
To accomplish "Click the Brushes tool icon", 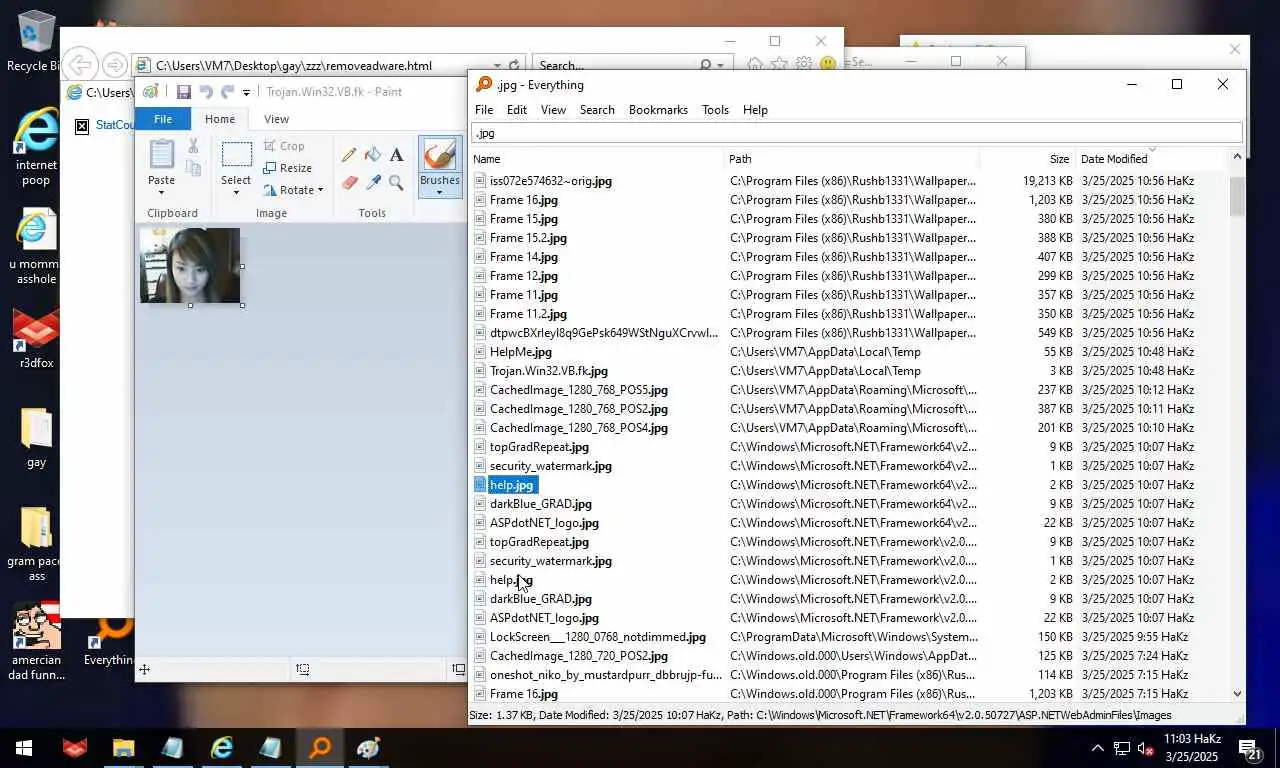I will 440,155.
